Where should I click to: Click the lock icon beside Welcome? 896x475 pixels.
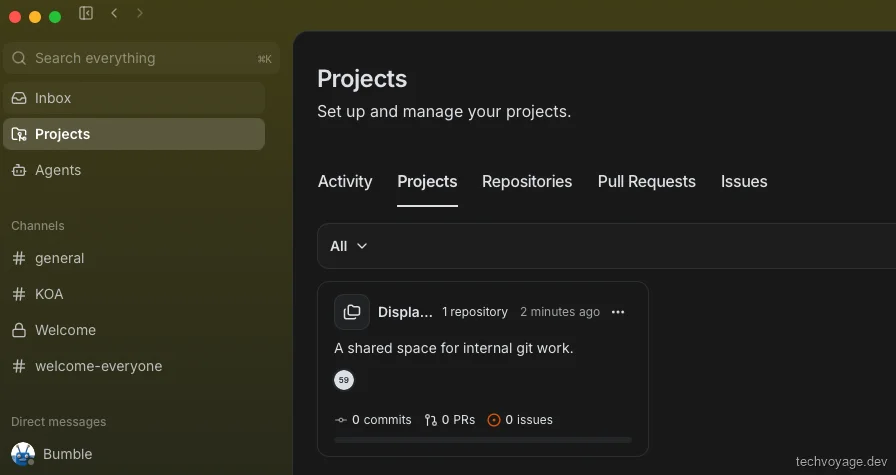[x=19, y=330]
